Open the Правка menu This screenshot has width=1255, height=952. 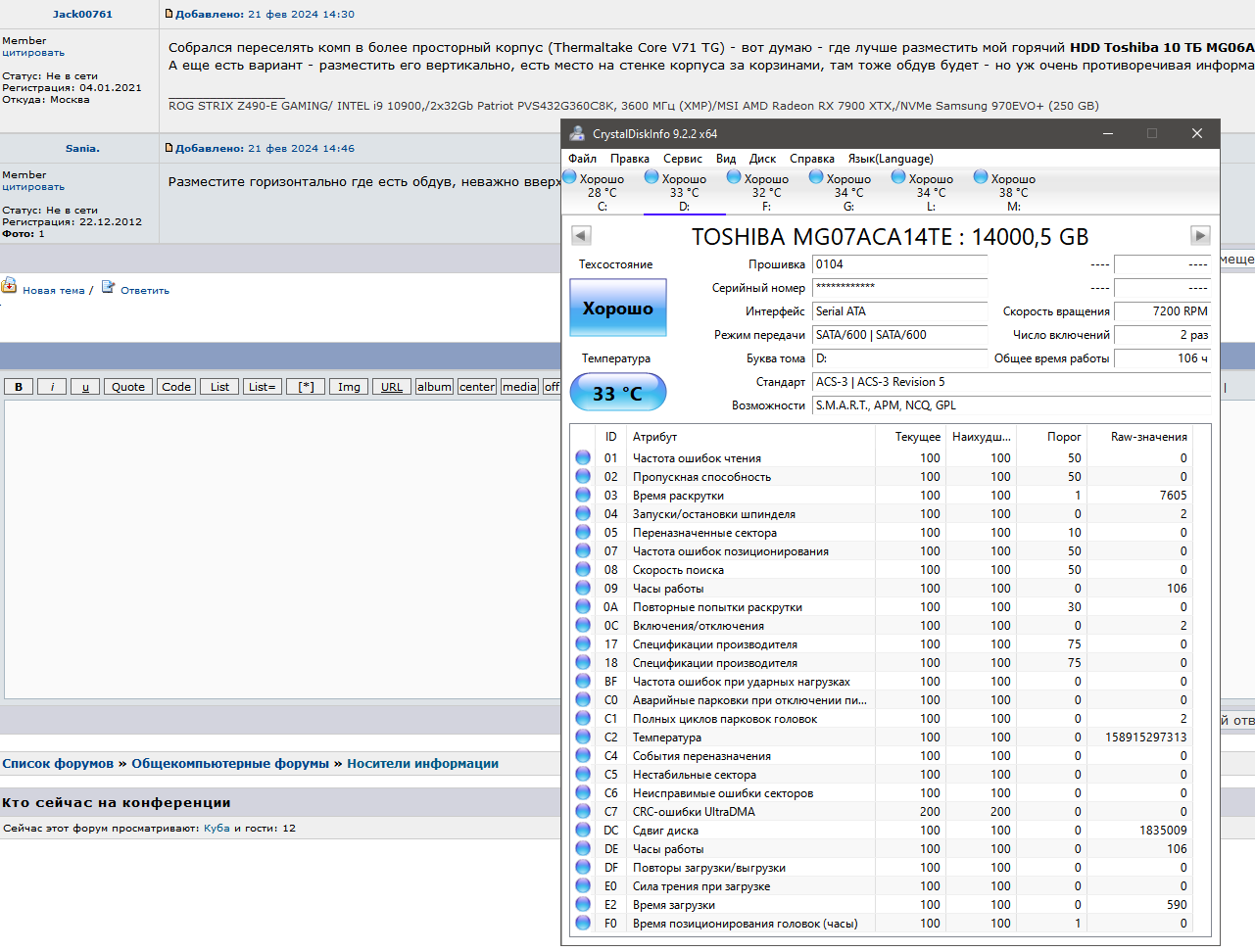click(x=630, y=159)
